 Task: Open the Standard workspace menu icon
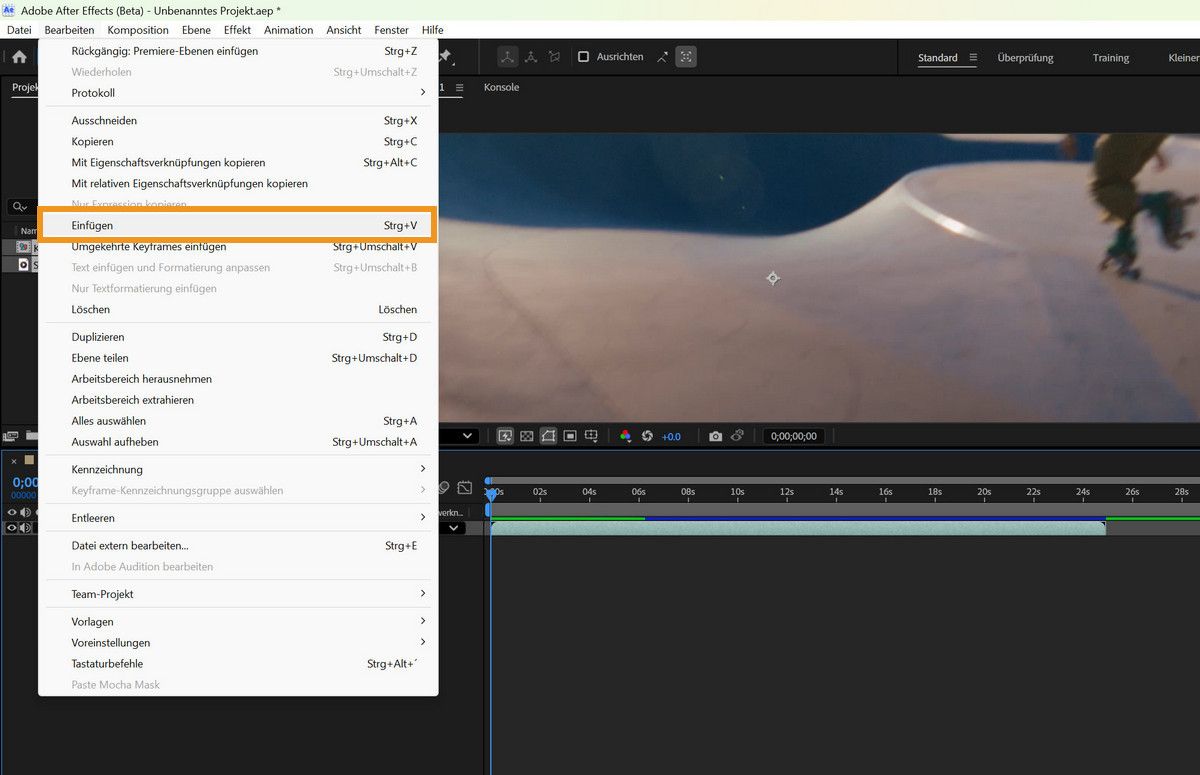973,58
